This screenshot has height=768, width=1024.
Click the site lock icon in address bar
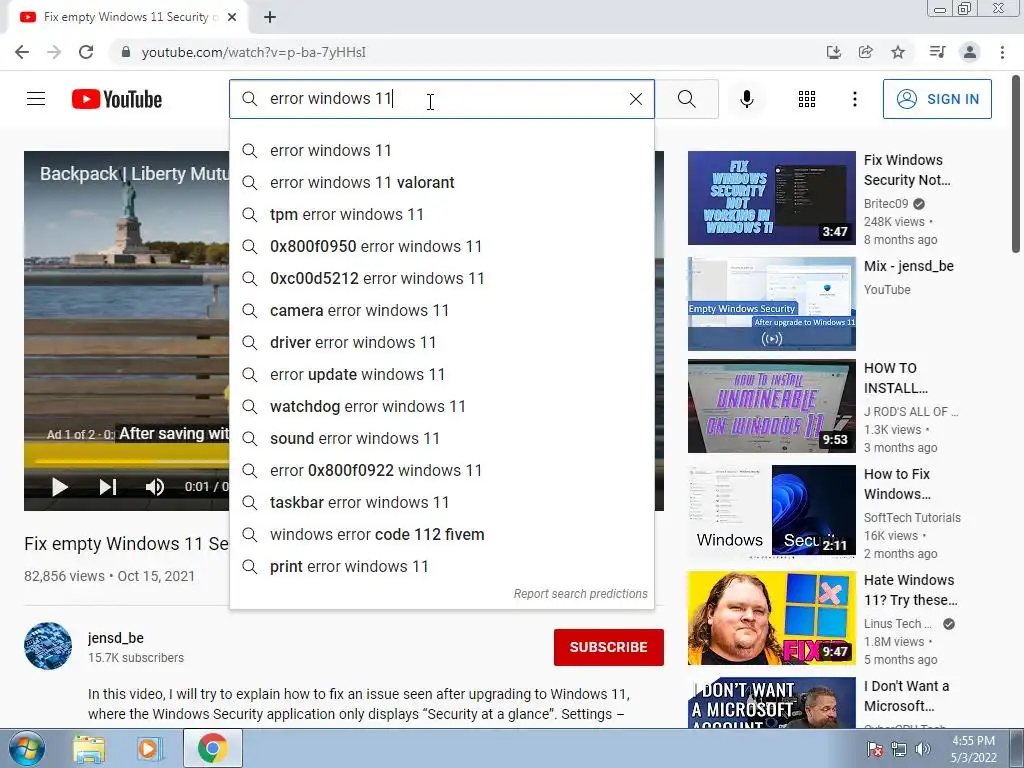tap(126, 52)
